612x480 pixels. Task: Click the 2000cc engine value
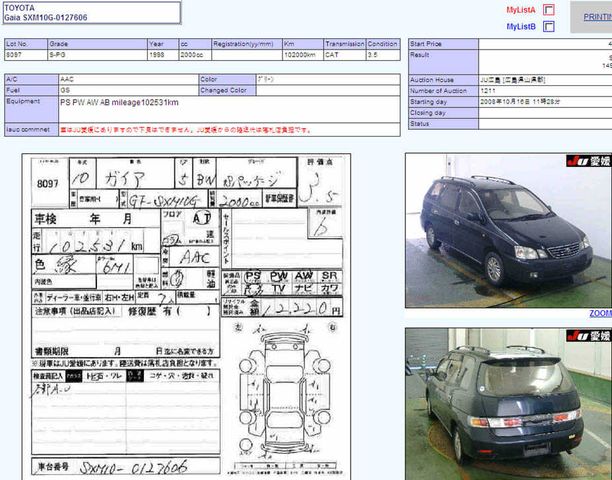[x=195, y=55]
